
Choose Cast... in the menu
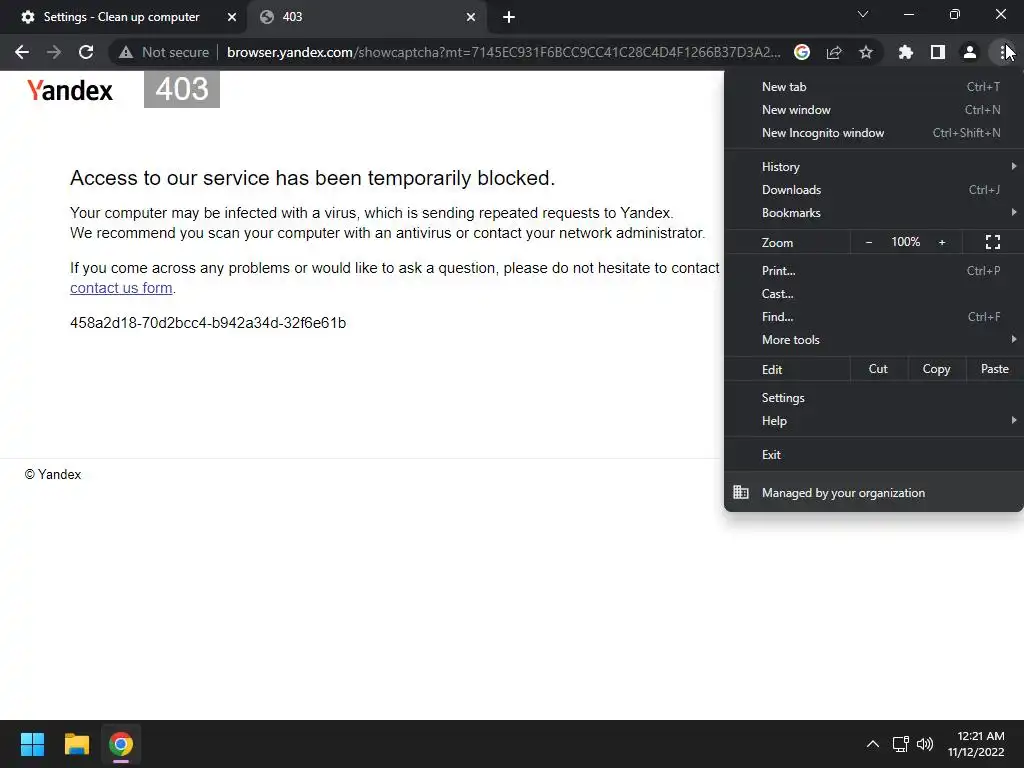(874, 293)
